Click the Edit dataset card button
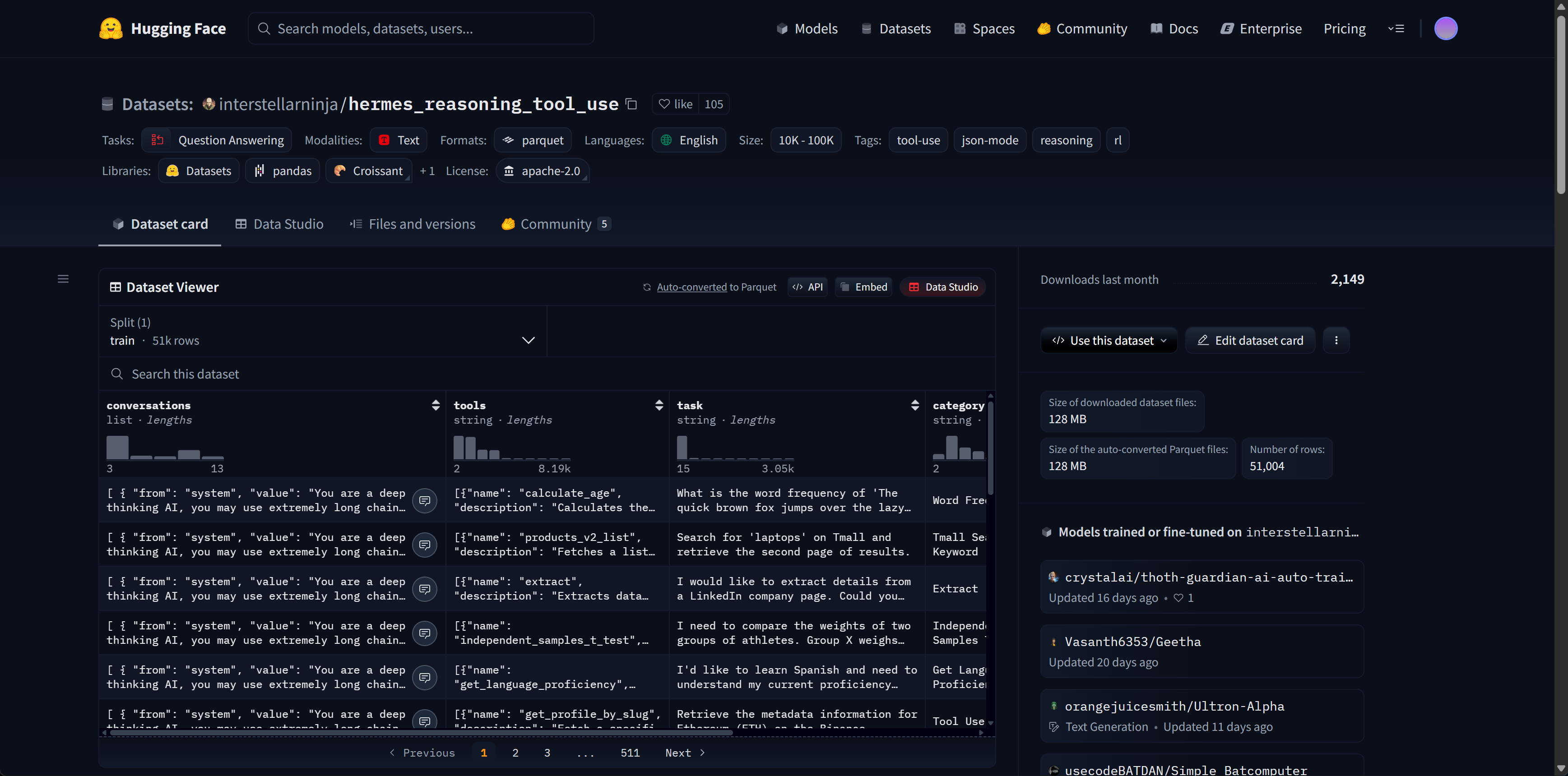This screenshot has height=776, width=1568. (x=1250, y=340)
